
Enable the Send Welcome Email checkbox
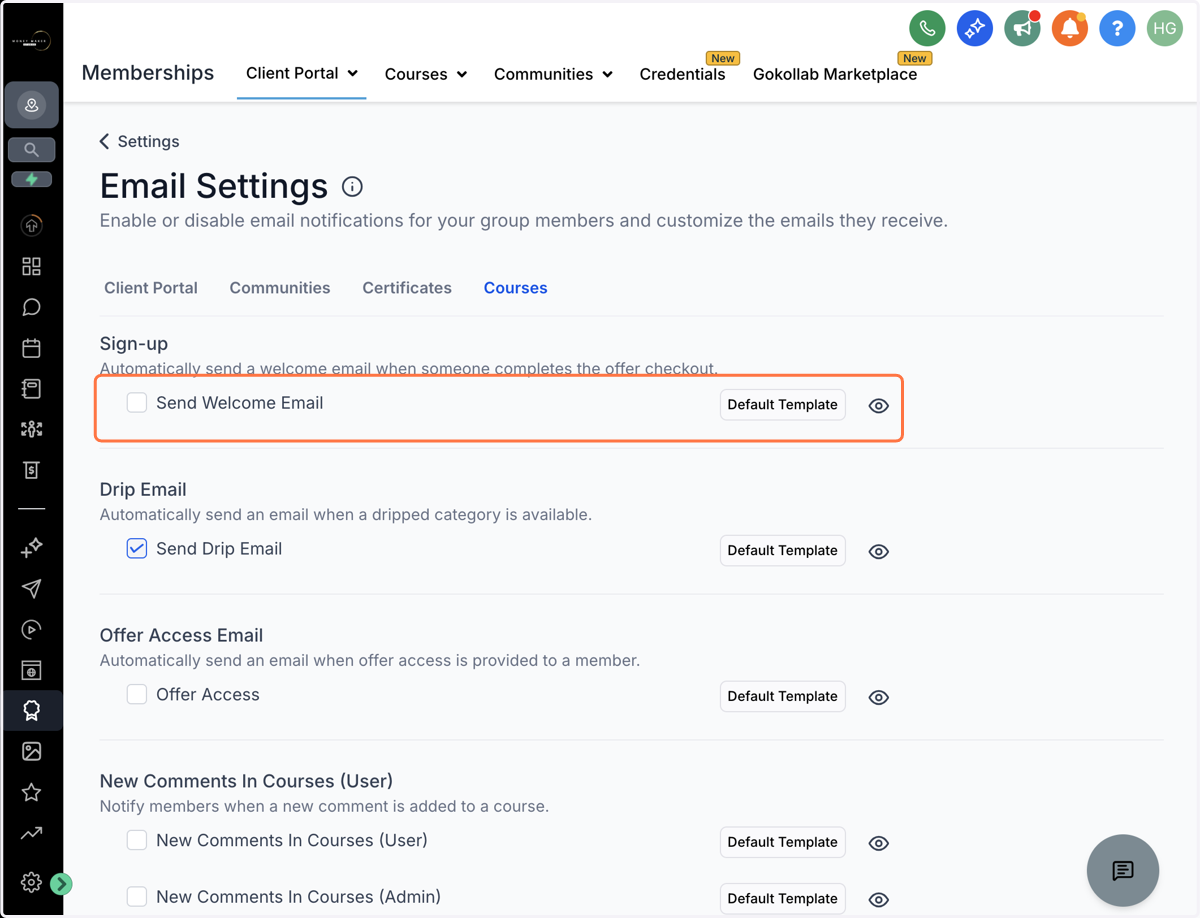137,403
